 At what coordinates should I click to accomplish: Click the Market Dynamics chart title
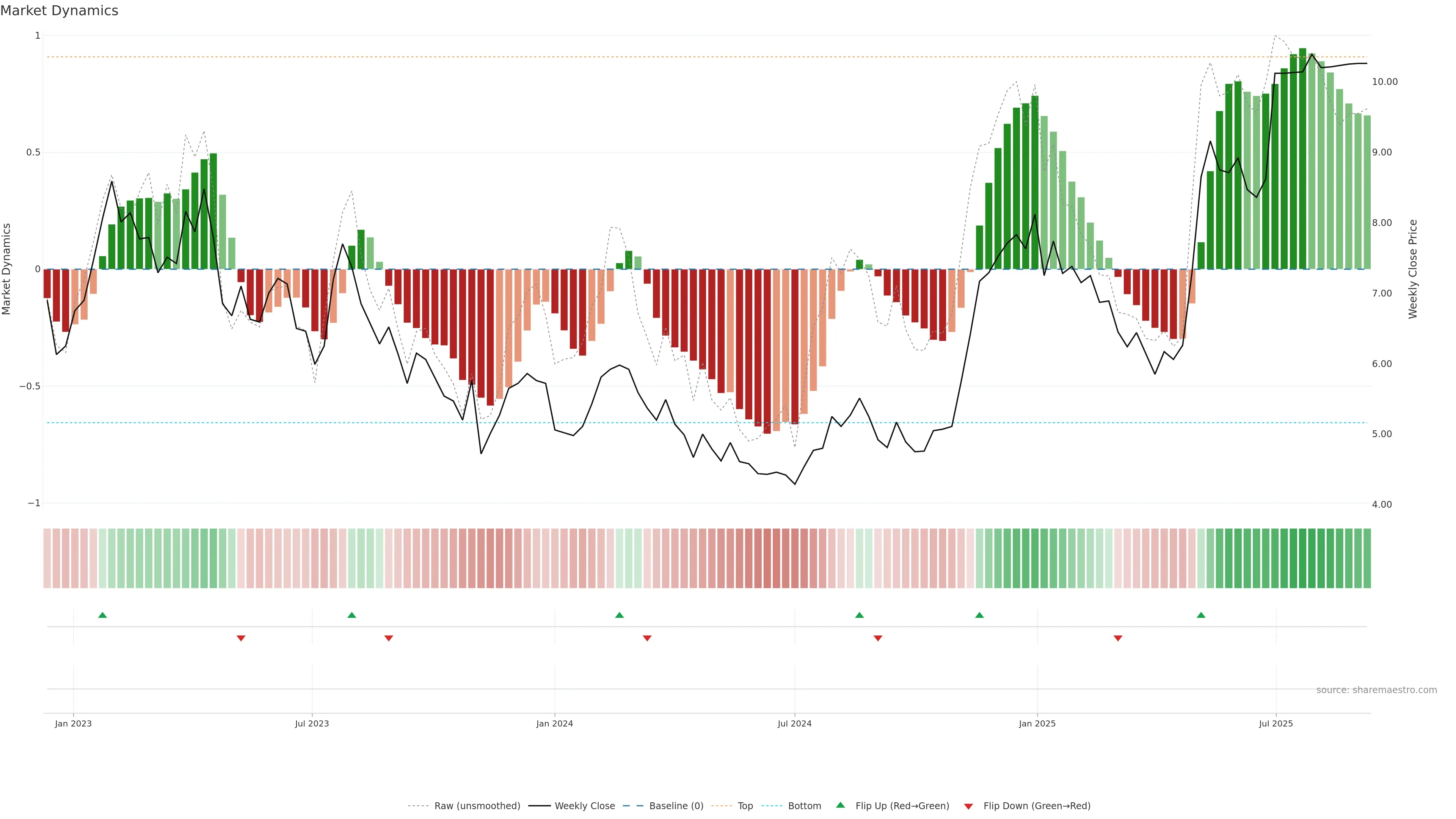[60, 11]
